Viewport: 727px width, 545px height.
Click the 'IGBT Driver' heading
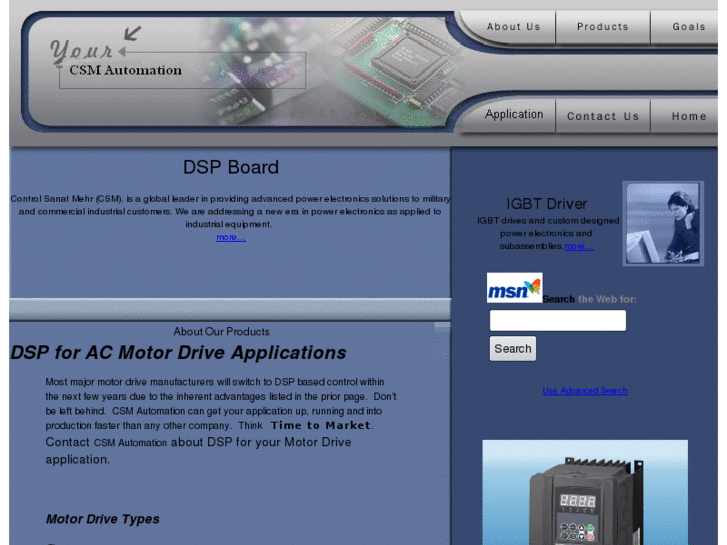pos(547,204)
